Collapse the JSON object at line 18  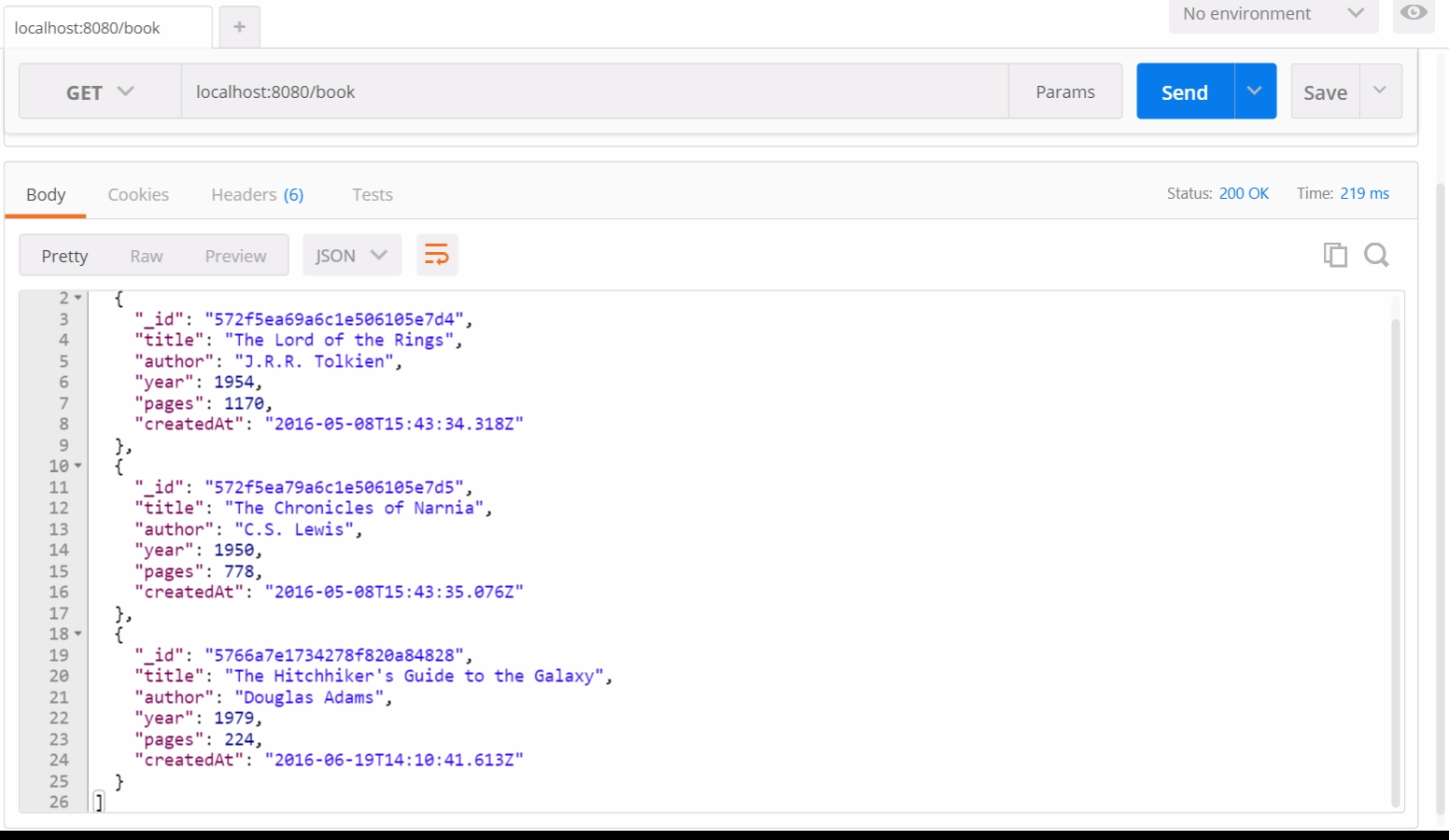[x=78, y=634]
